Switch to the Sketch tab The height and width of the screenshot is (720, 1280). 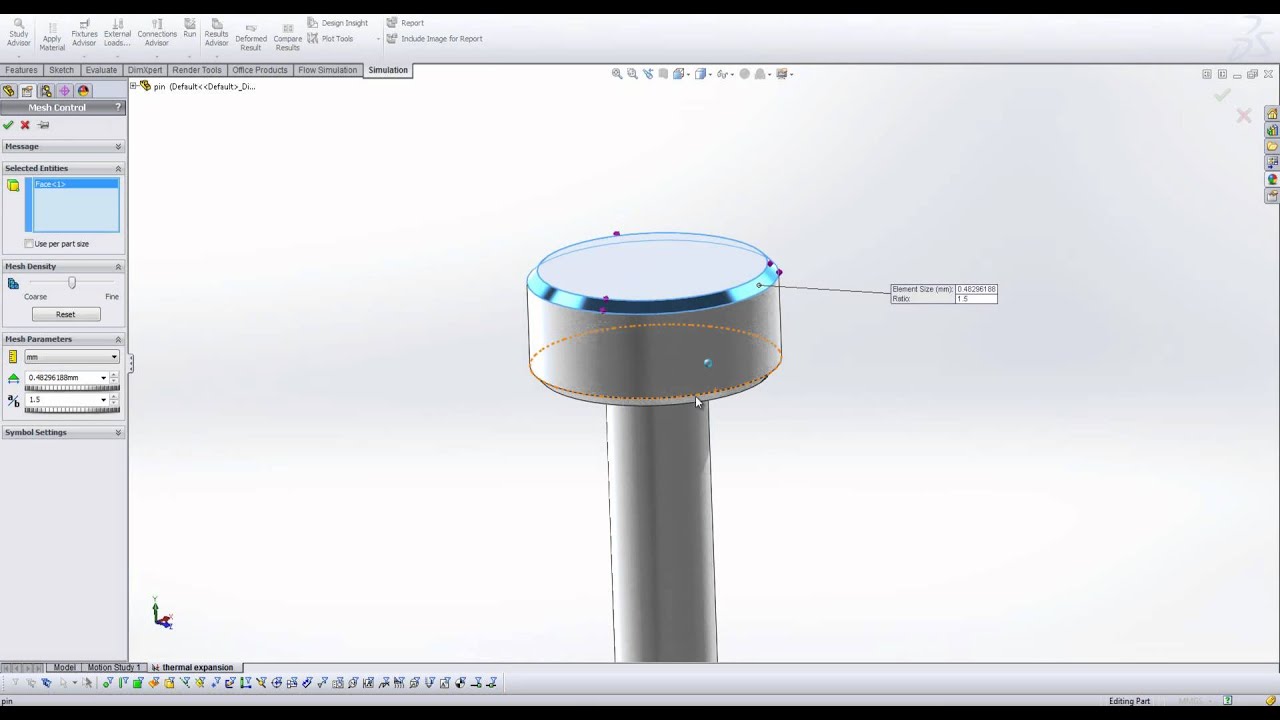[61, 70]
